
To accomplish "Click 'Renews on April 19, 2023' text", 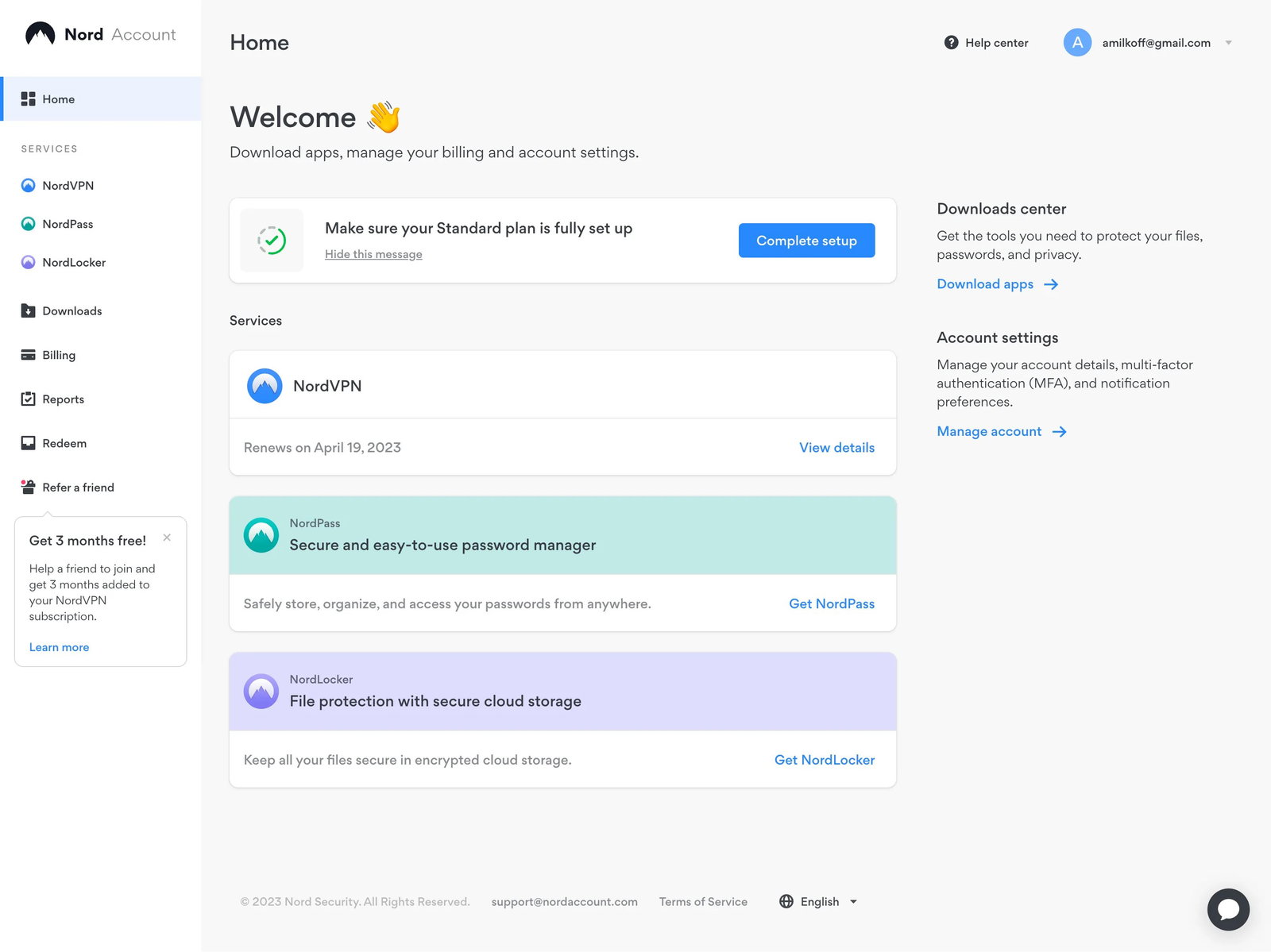I will tap(323, 448).
